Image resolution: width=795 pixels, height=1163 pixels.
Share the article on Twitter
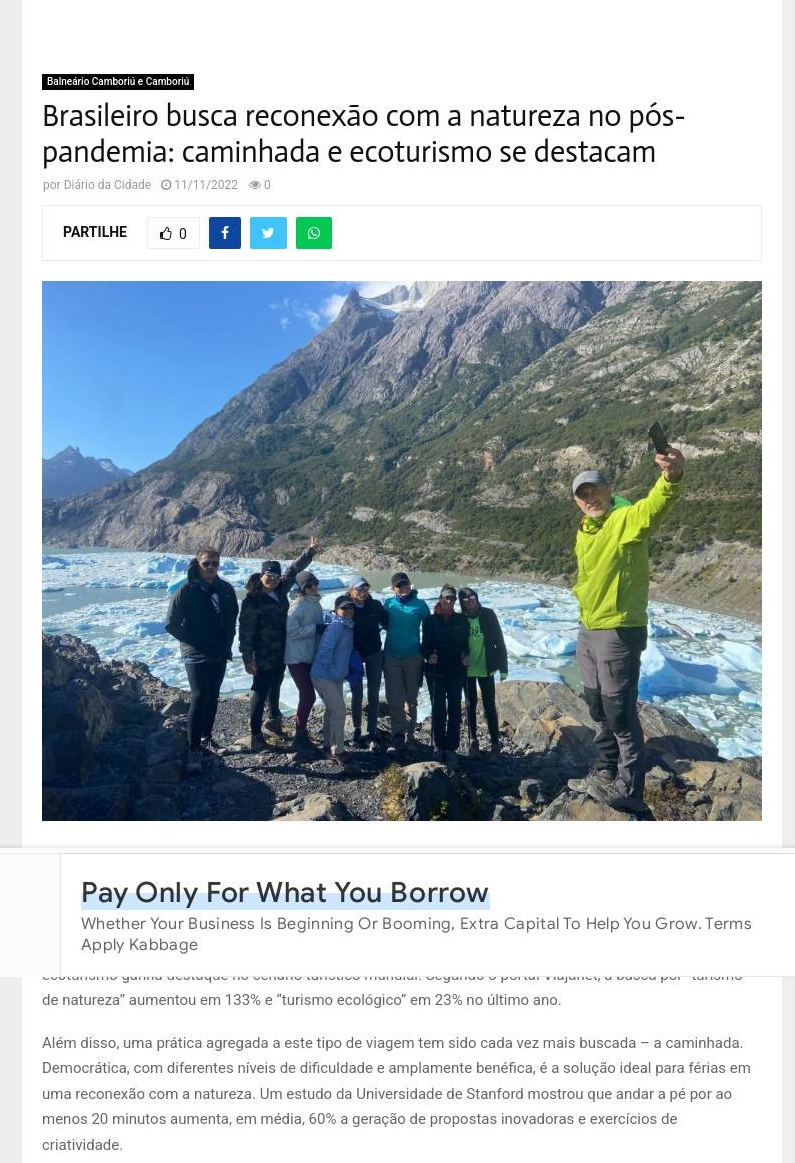268,233
